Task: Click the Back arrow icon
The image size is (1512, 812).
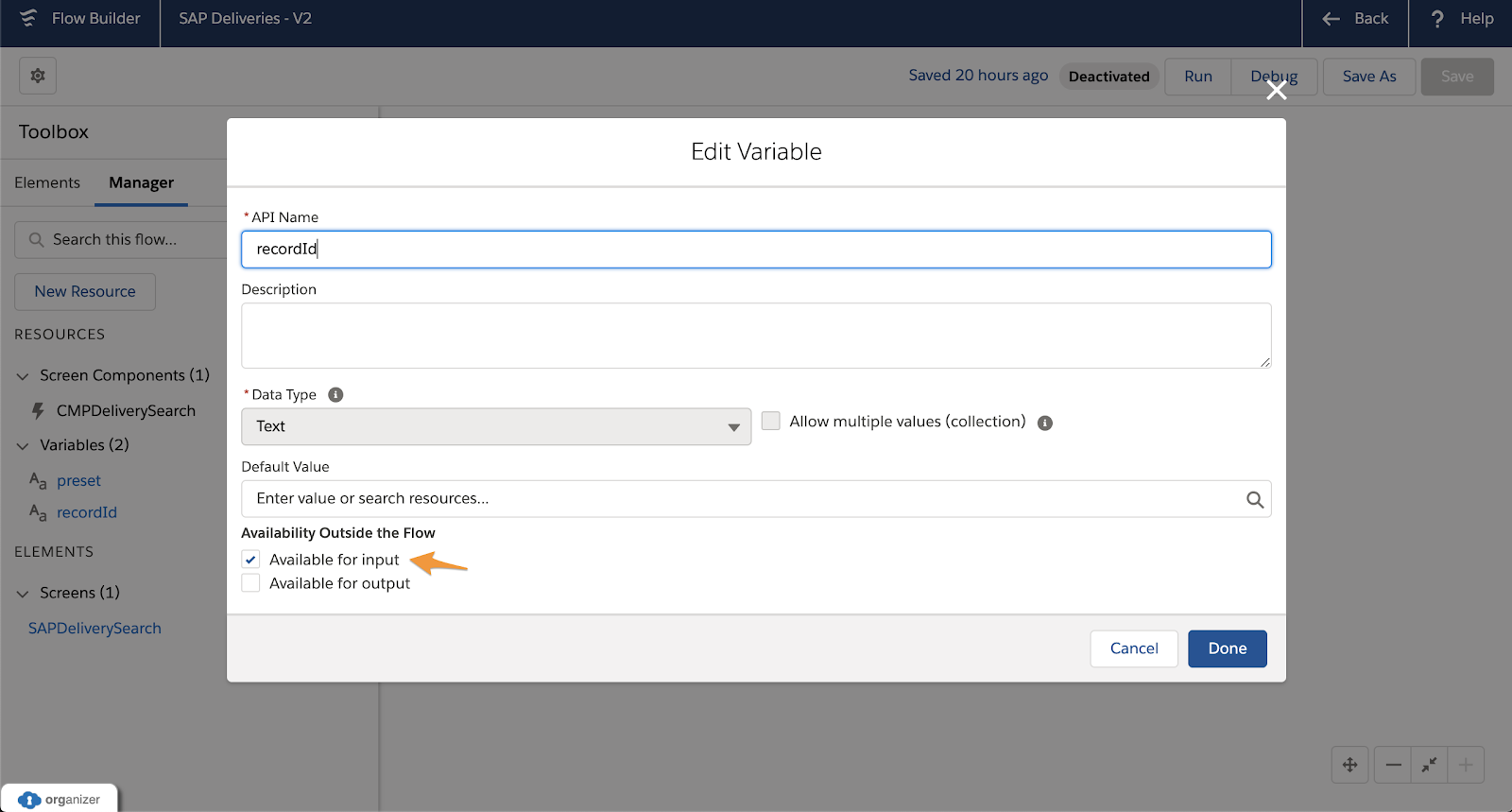Action: [x=1331, y=19]
